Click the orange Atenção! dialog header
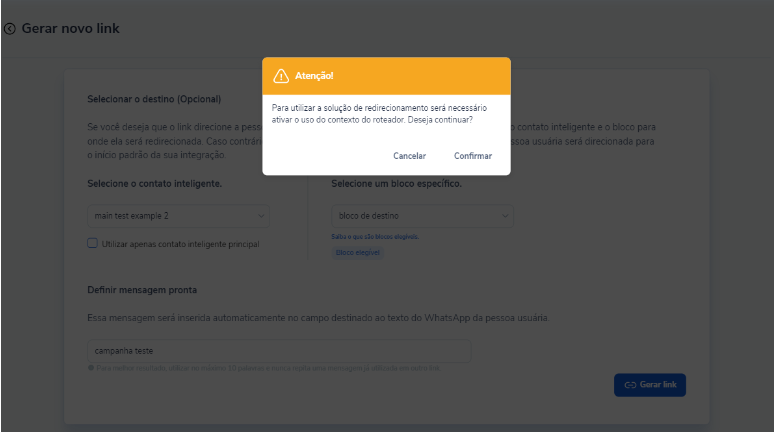 [387, 76]
